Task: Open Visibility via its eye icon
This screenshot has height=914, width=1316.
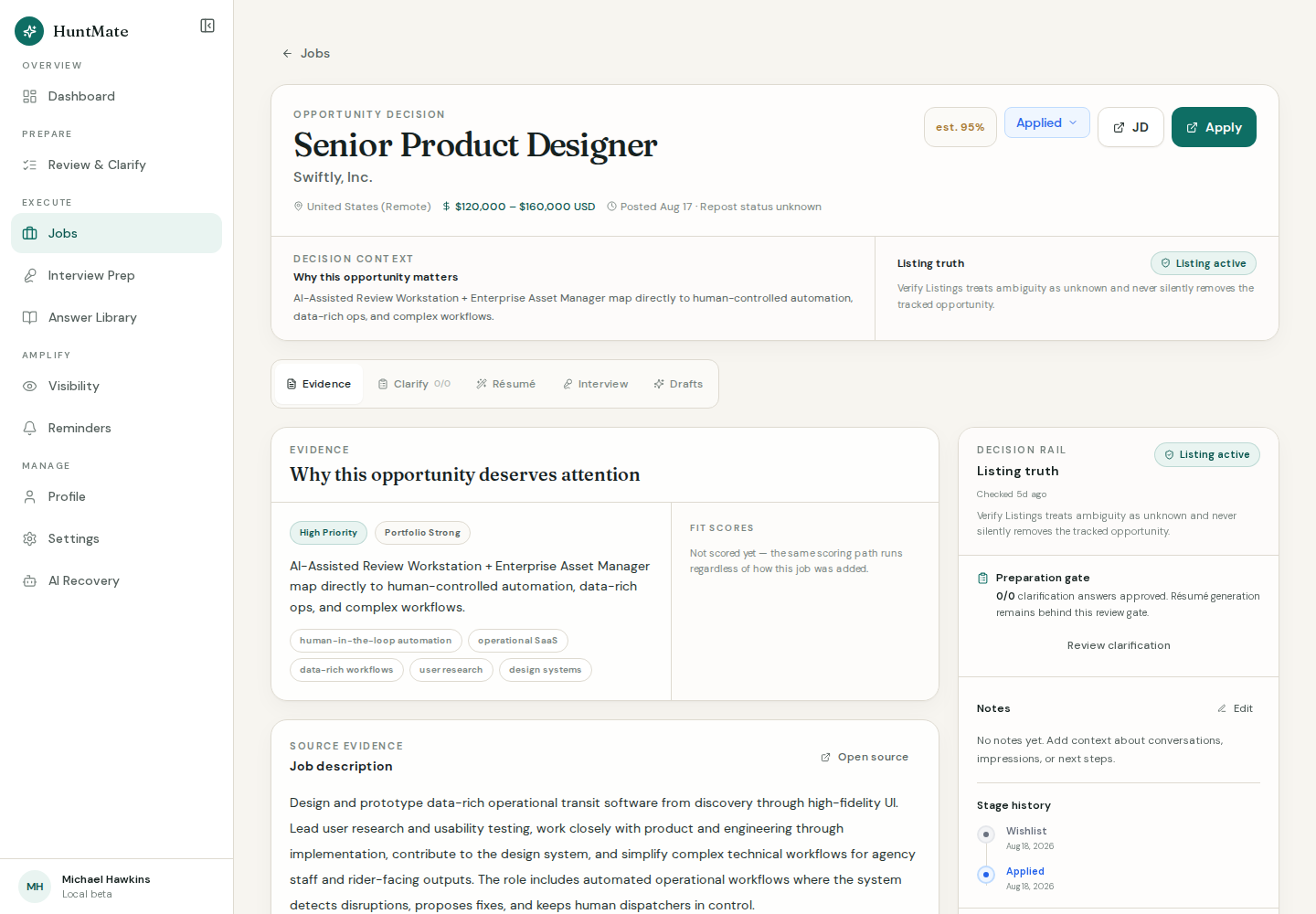Action: 30,386
